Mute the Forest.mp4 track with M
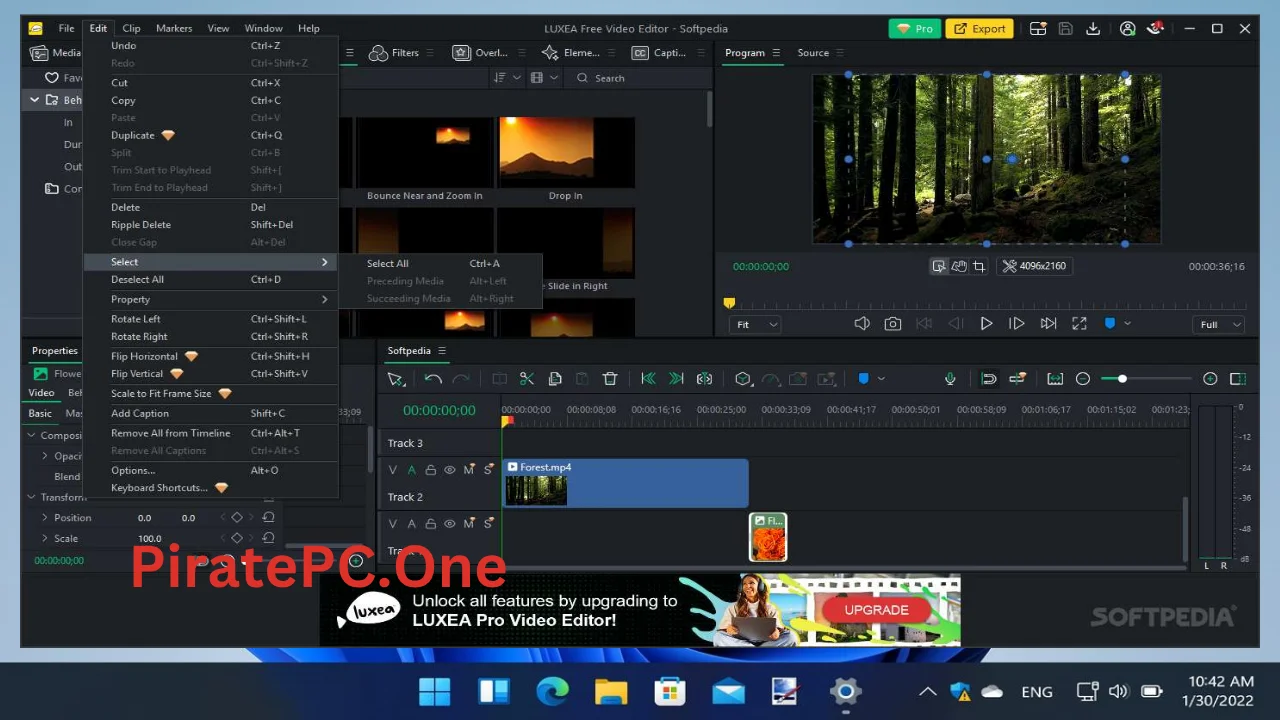Viewport: 1280px width, 720px height. click(468, 470)
